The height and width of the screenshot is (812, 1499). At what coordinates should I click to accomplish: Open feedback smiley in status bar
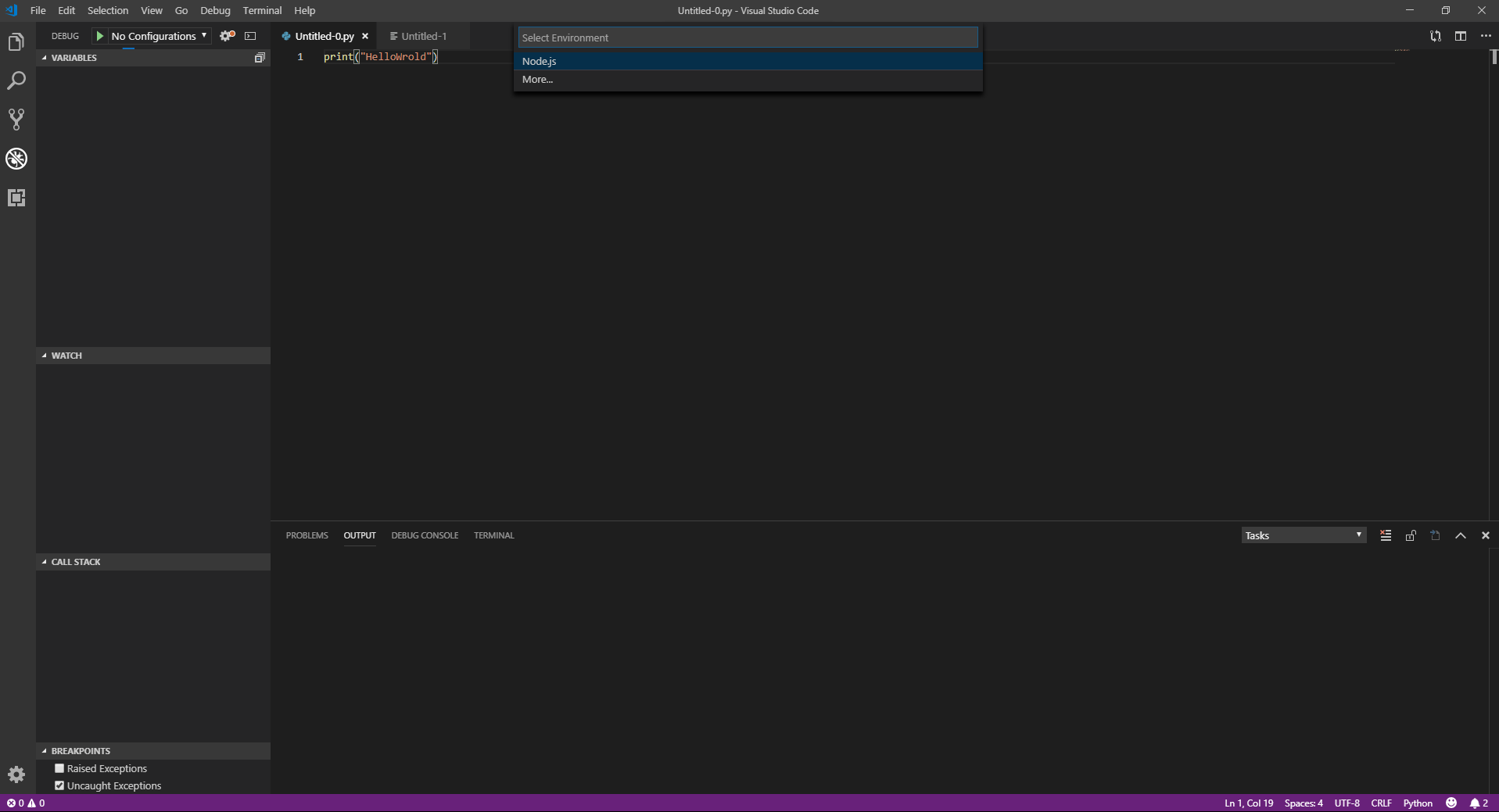point(1451,803)
